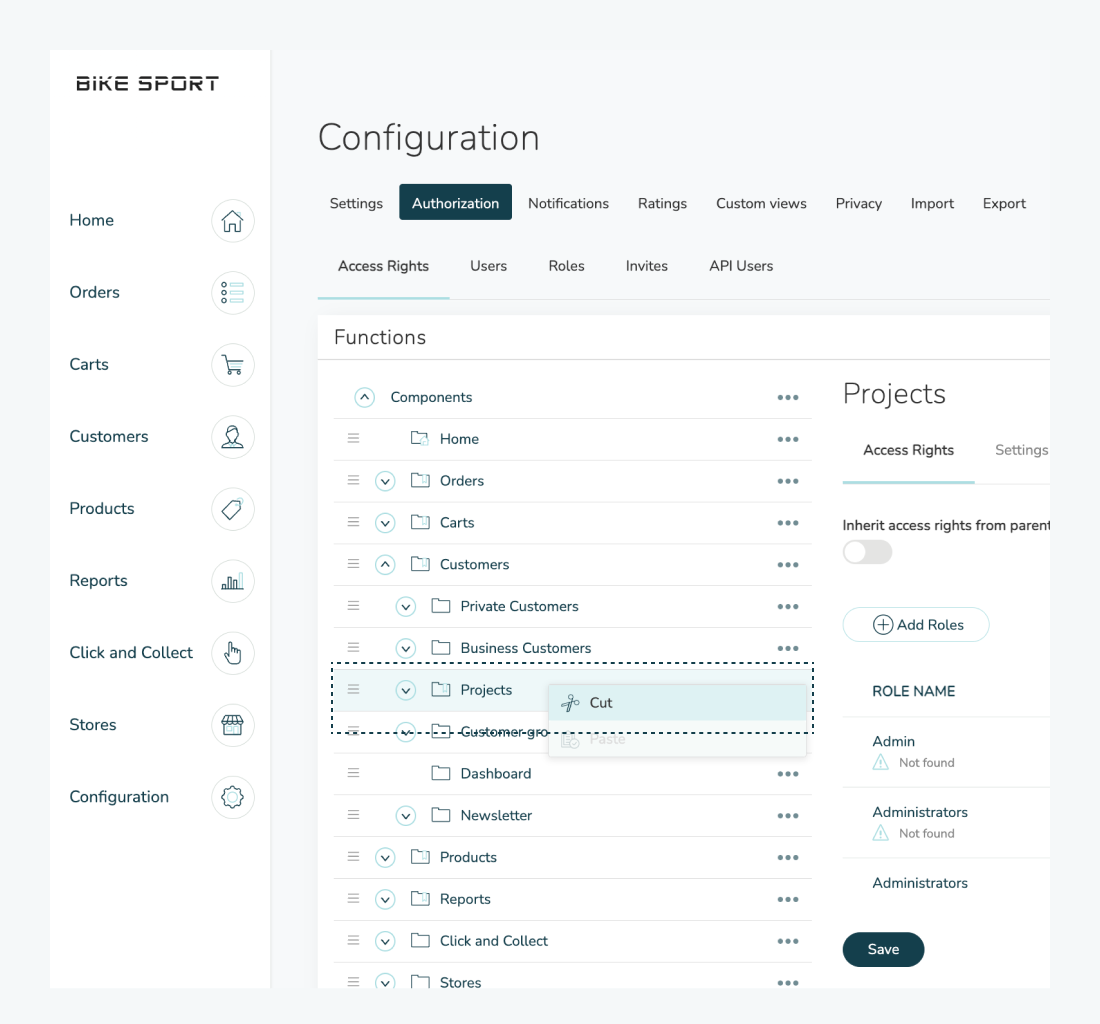Click the Home house icon in sidebar

pyautogui.click(x=232, y=221)
